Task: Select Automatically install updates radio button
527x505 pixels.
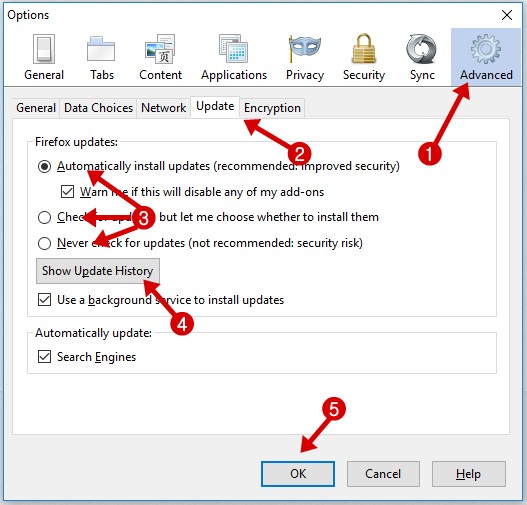Action: coord(44,166)
